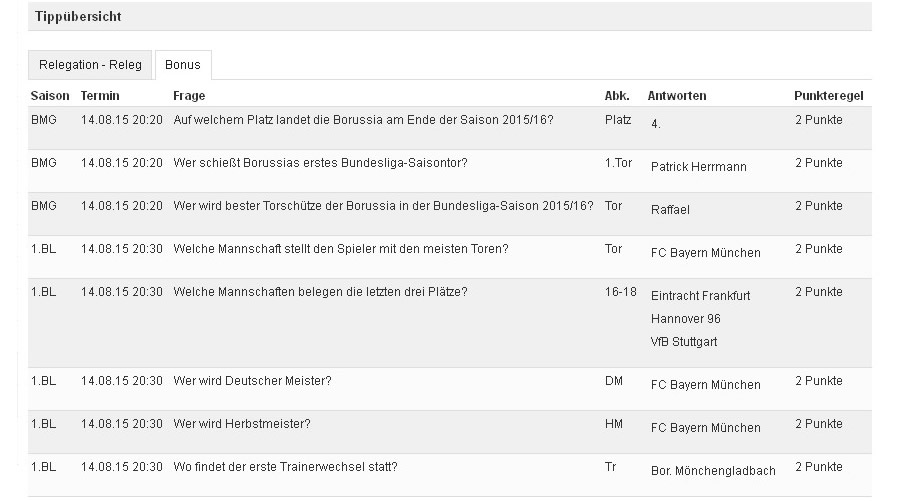The width and height of the screenshot is (900, 501).
Task: Click the Antworten column header
Action: coord(677,96)
